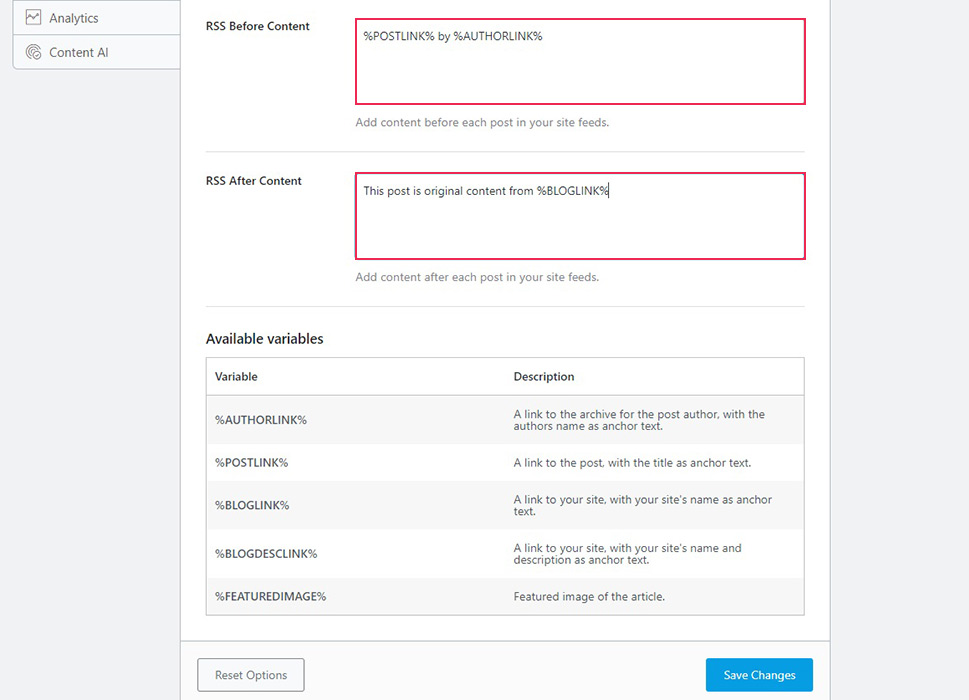
Task: Save settings with Save Changes button
Action: pyautogui.click(x=759, y=675)
